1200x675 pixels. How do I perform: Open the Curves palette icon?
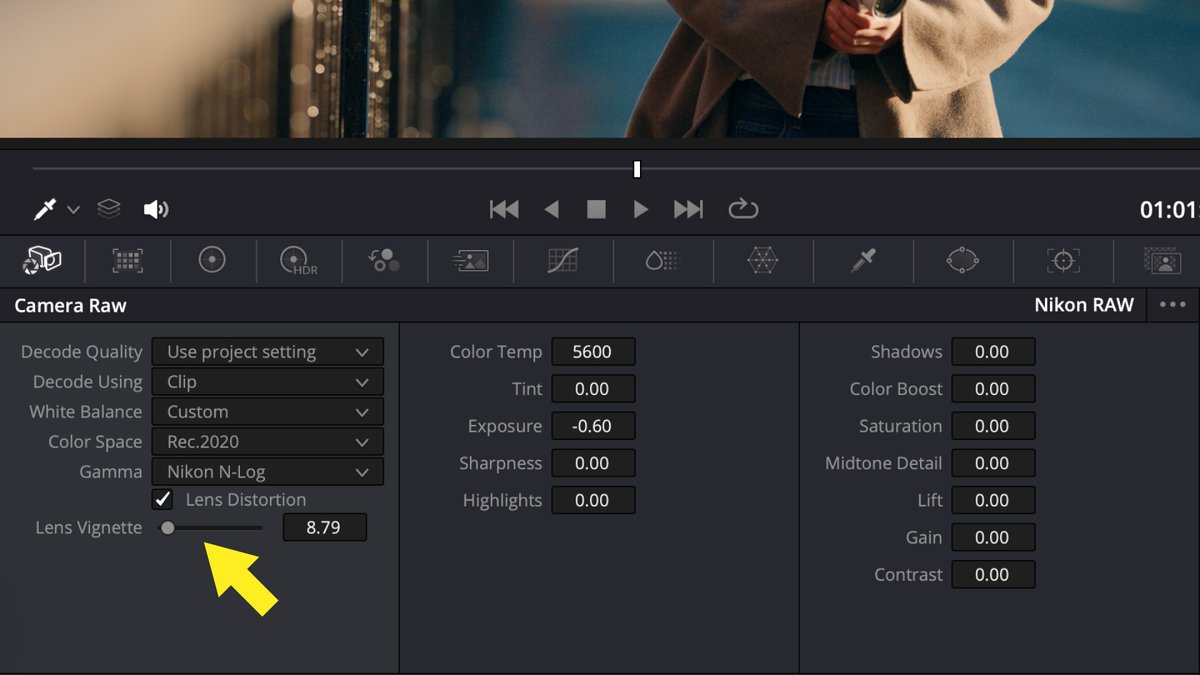(x=563, y=261)
